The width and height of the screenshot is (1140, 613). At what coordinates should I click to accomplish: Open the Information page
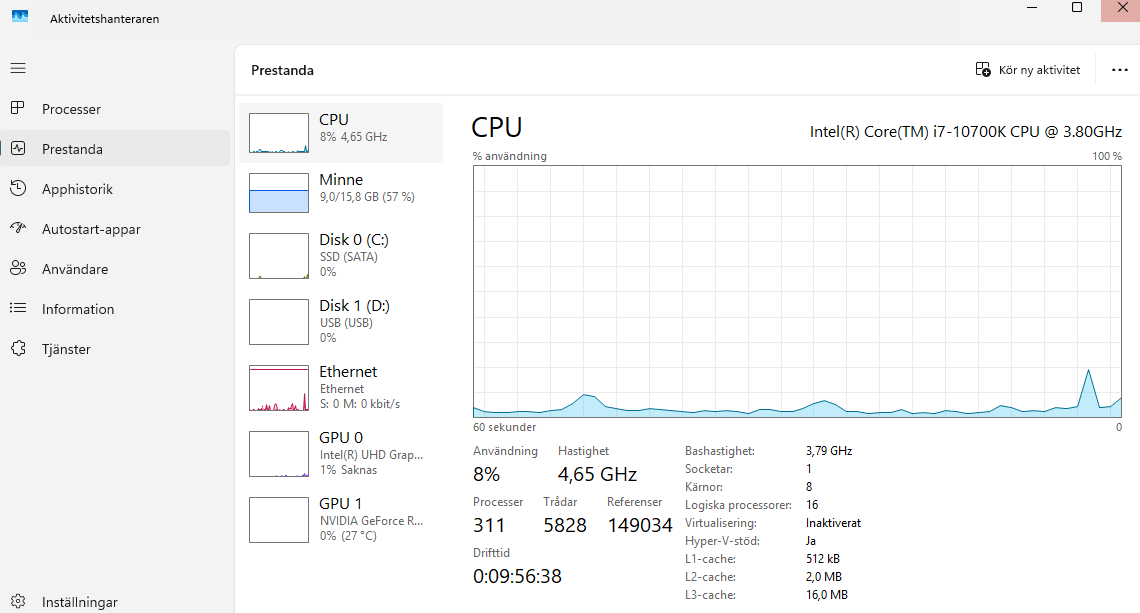(115, 309)
